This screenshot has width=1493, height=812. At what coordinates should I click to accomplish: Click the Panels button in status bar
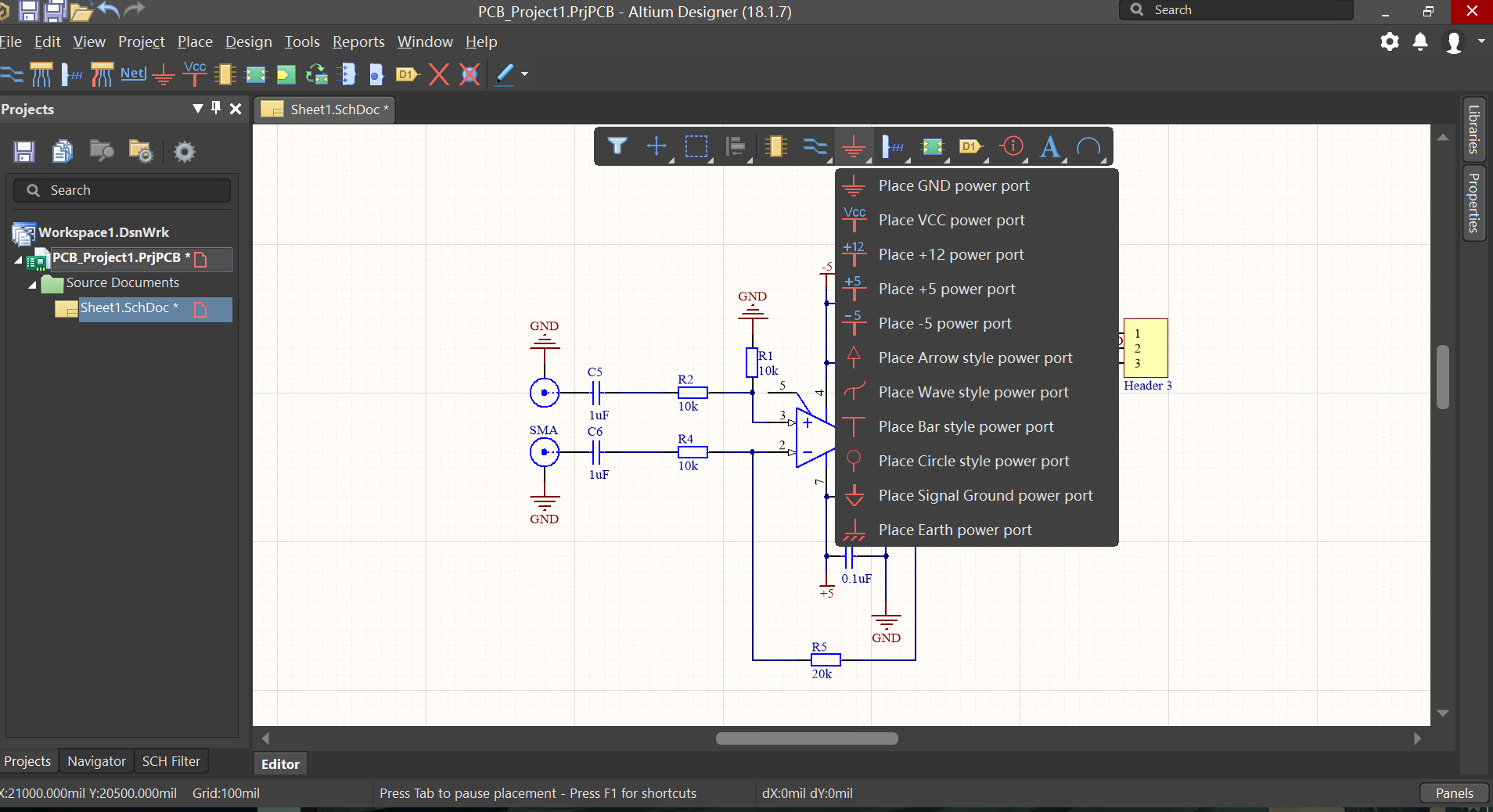[1455, 793]
